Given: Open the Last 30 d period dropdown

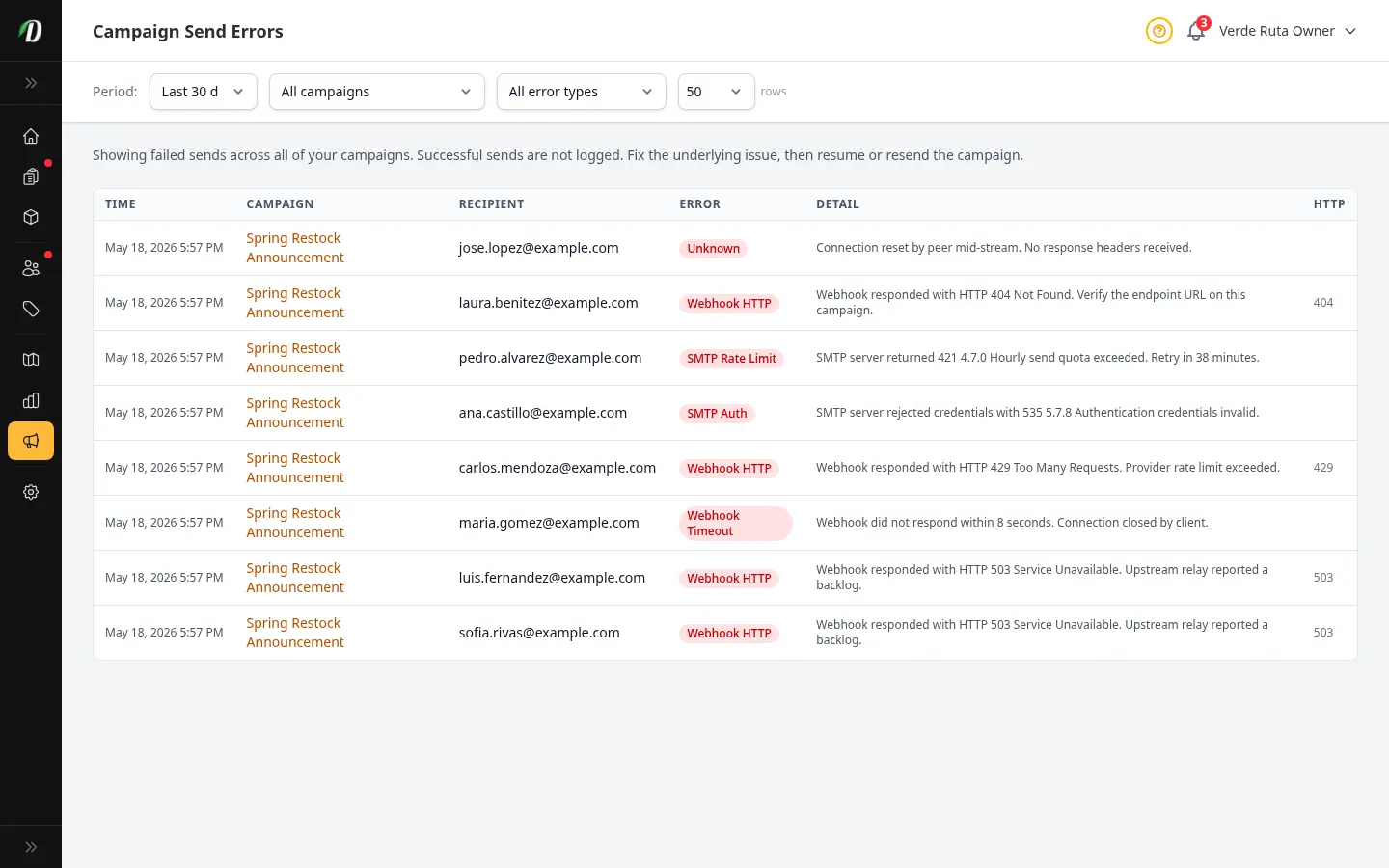Looking at the screenshot, I should pyautogui.click(x=204, y=92).
